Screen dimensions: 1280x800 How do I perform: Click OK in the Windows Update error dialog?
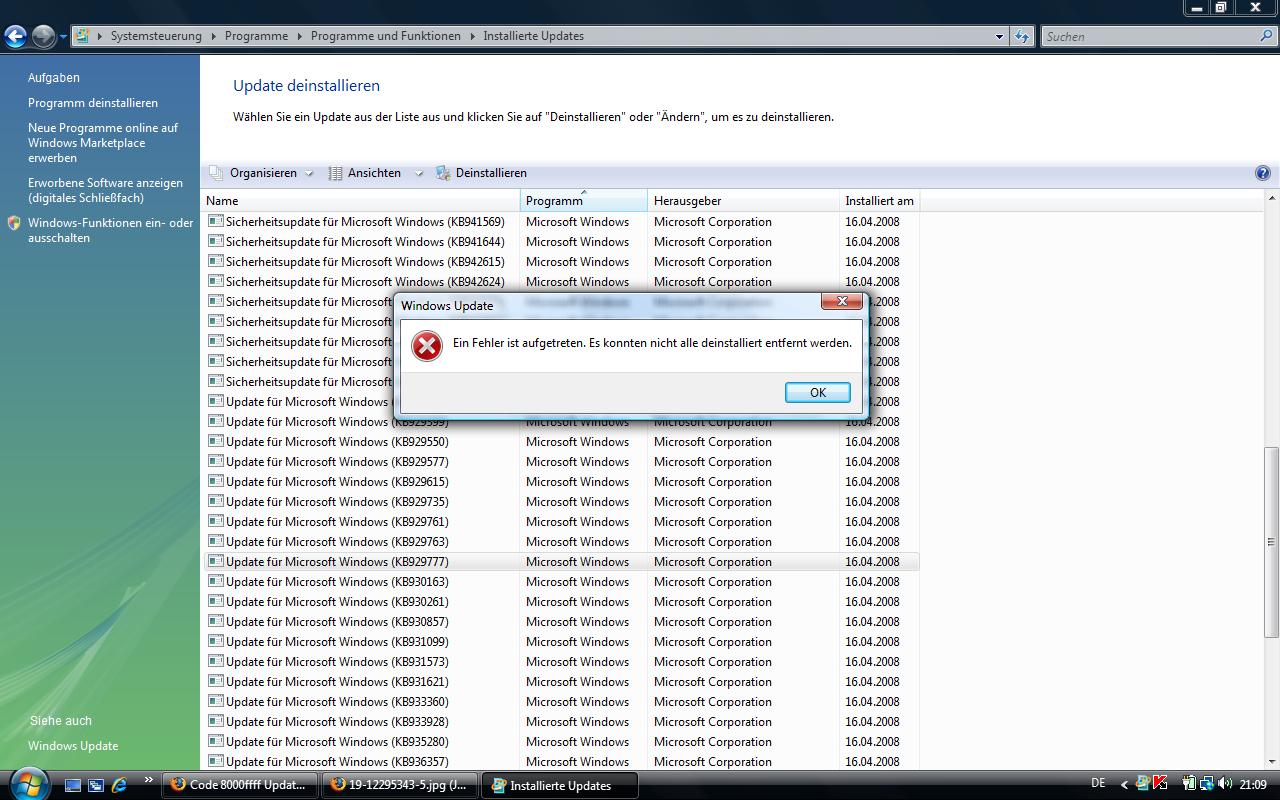pyautogui.click(x=817, y=393)
